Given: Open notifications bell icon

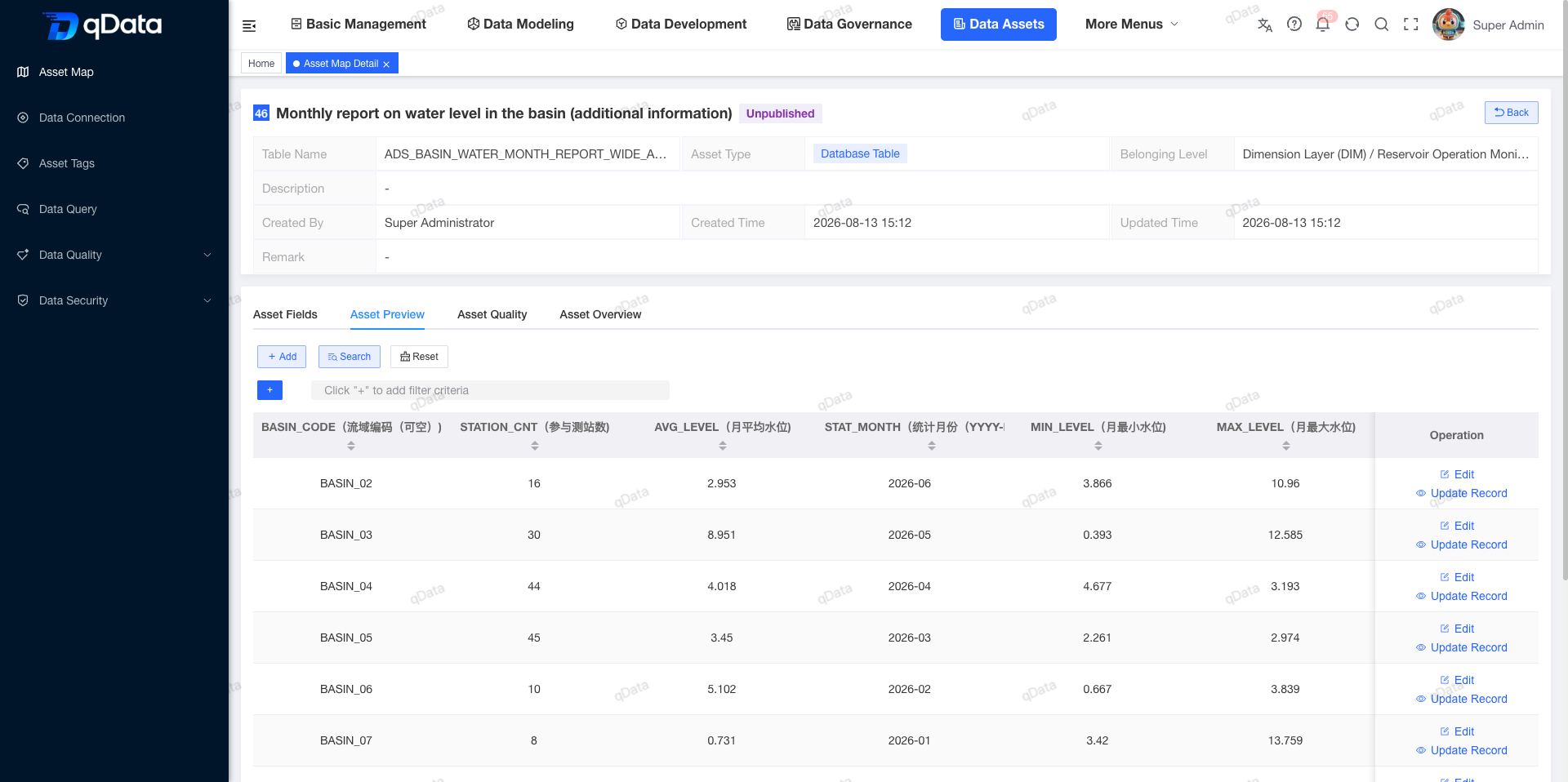Looking at the screenshot, I should pyautogui.click(x=1323, y=24).
